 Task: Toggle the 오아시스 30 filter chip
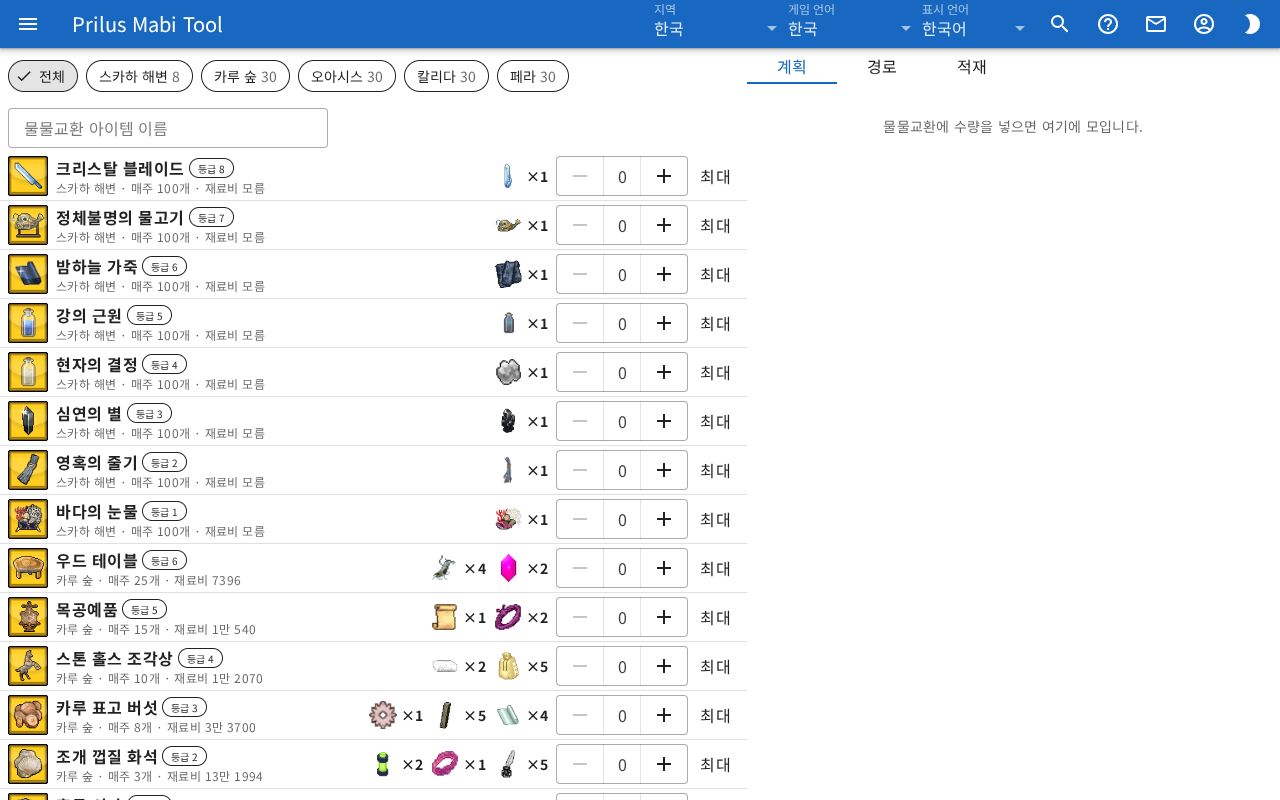point(347,76)
